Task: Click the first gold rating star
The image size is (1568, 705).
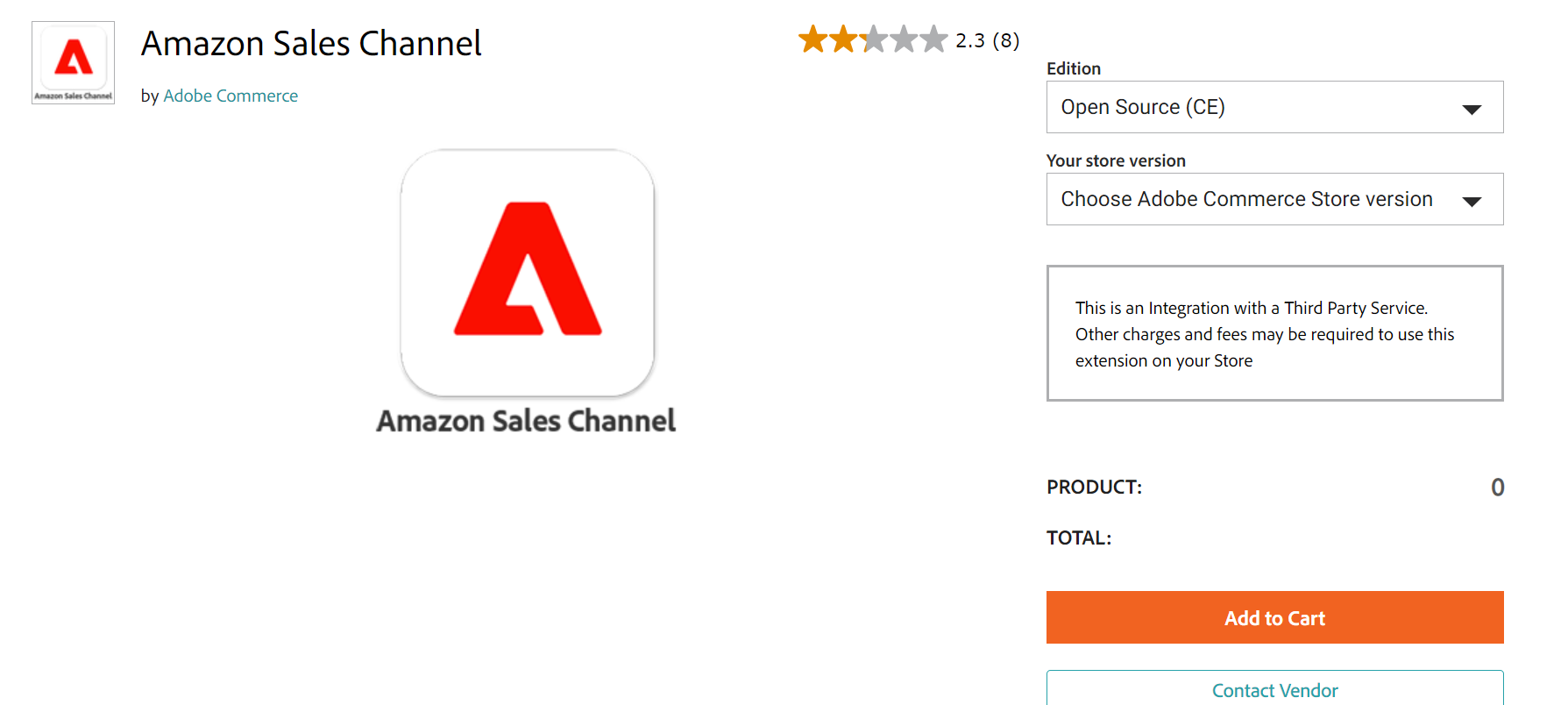Action: tap(812, 39)
